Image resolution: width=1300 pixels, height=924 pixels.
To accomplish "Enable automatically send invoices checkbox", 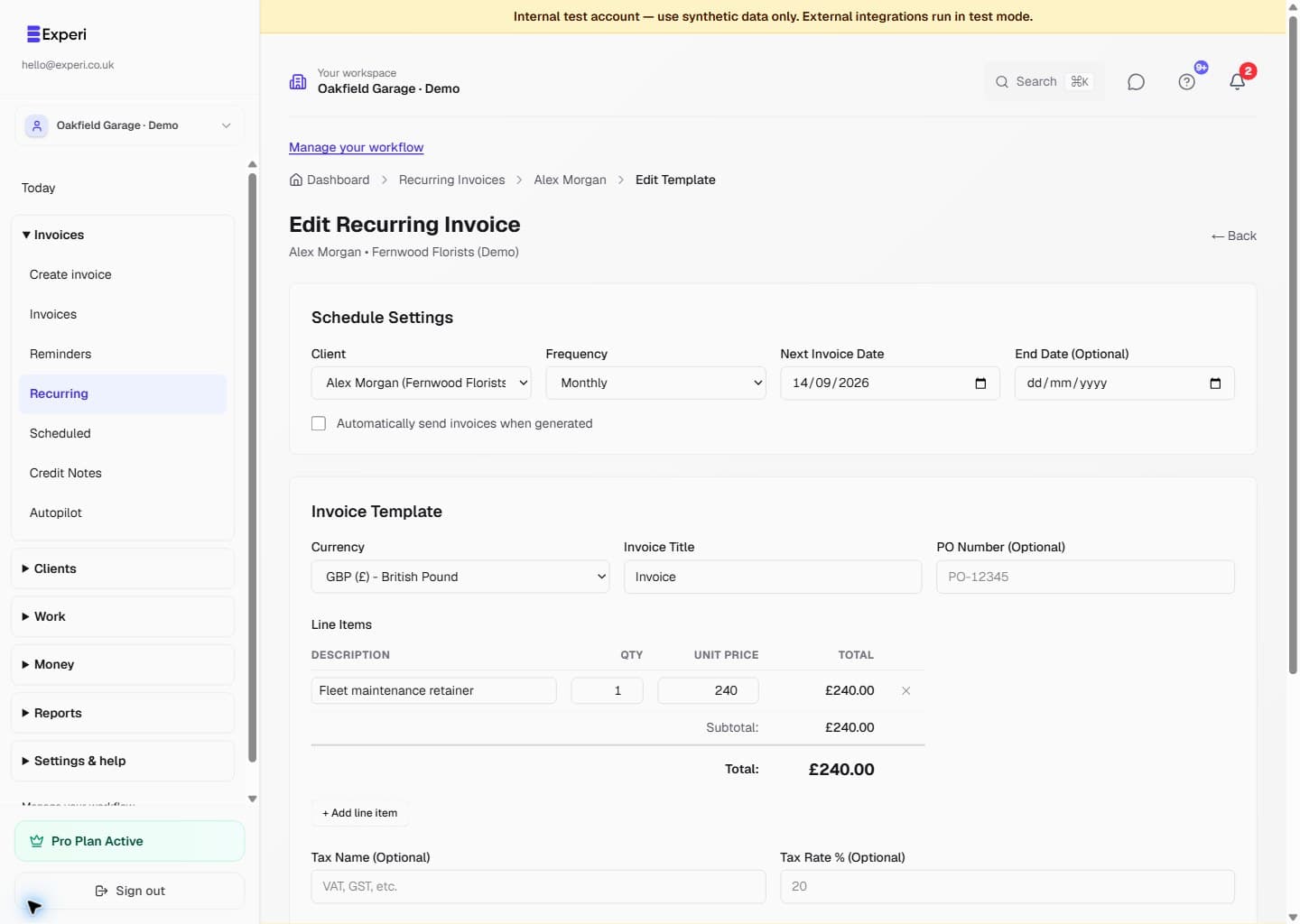I will point(319,423).
